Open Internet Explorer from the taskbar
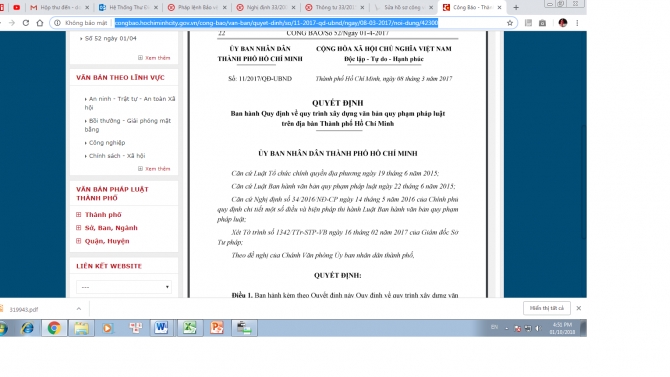The image size is (670, 377). tap(27, 328)
